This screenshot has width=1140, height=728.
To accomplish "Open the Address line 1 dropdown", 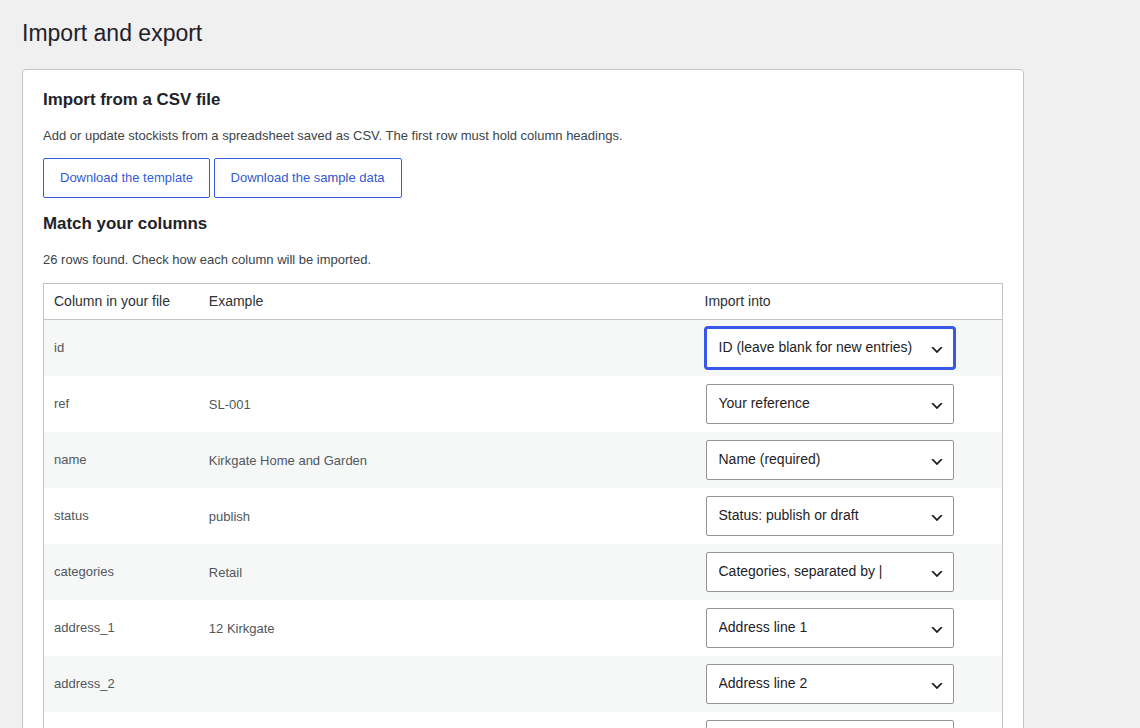I will pos(830,628).
